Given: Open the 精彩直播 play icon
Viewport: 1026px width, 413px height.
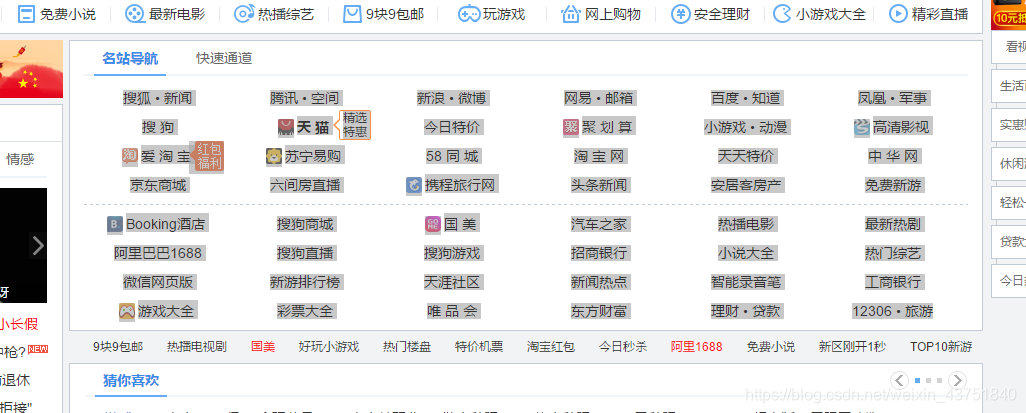Looking at the screenshot, I should click(x=898, y=14).
